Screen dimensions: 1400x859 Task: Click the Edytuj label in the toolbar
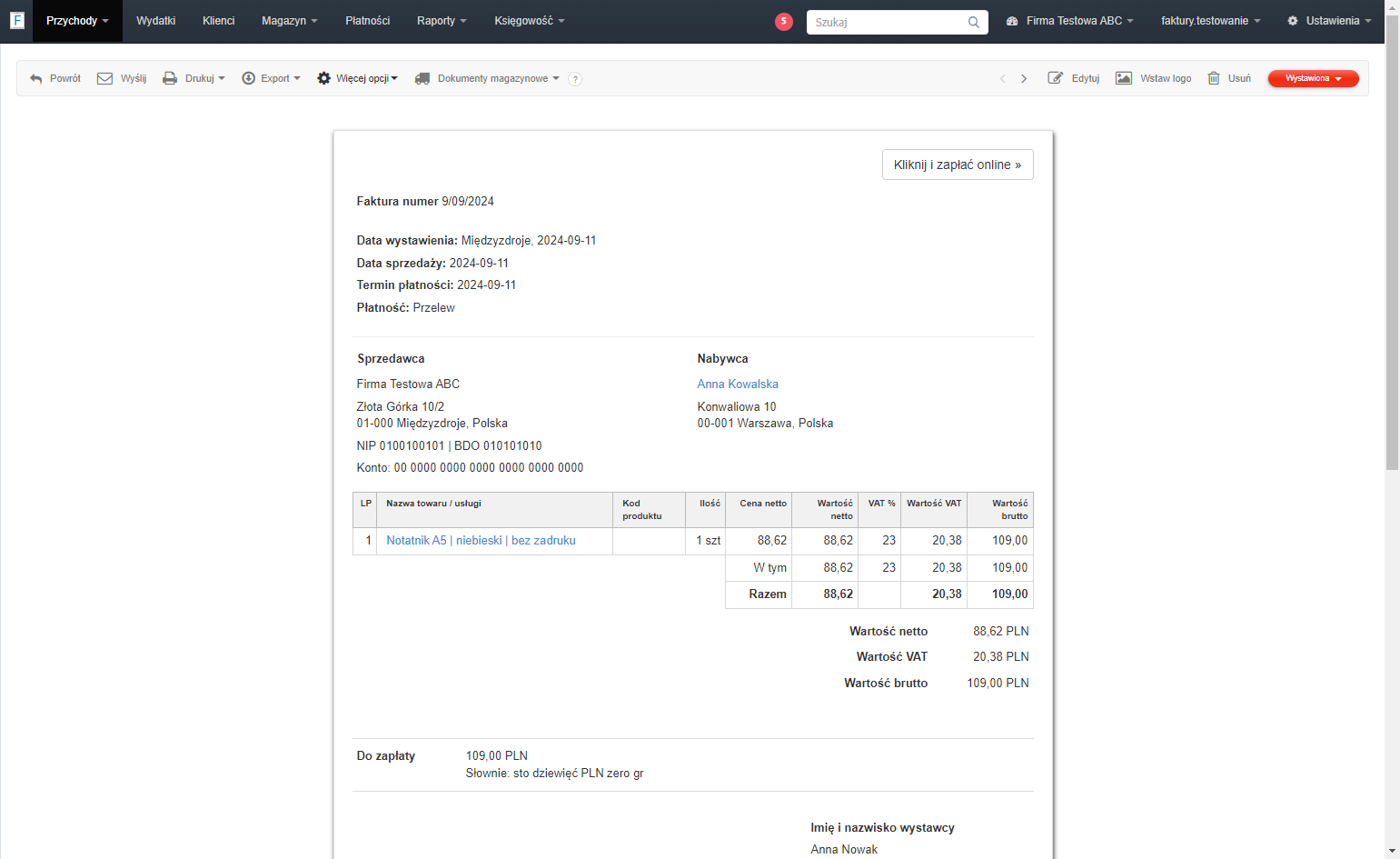pos(1086,79)
